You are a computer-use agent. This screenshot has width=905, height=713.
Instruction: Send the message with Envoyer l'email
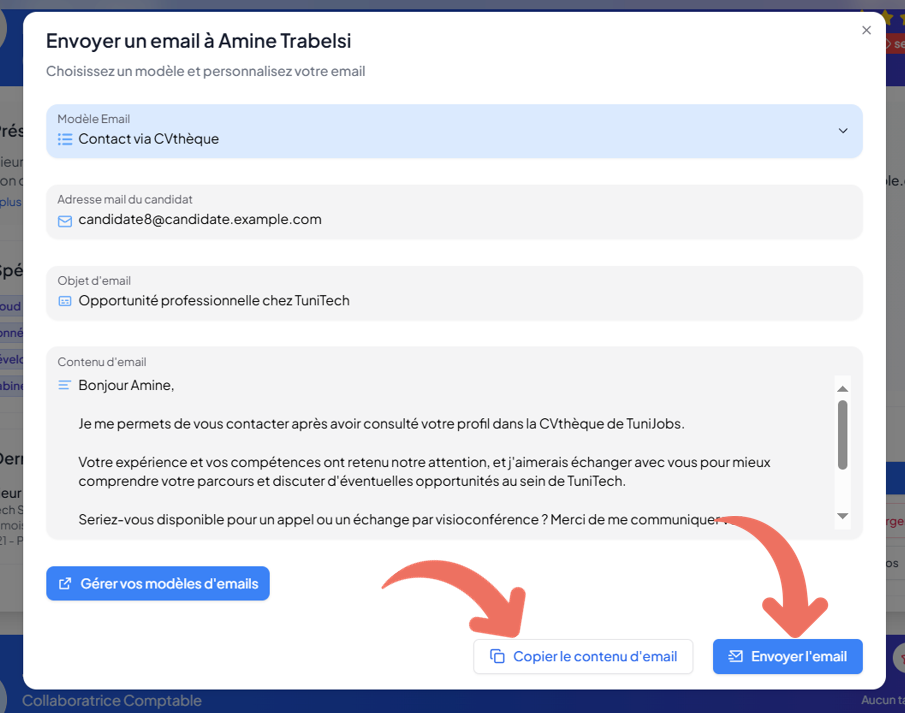point(788,657)
